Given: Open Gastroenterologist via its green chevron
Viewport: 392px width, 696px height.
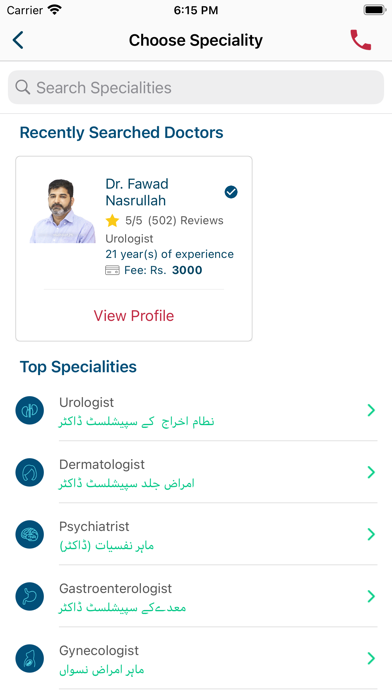Looking at the screenshot, I should coord(371,597).
